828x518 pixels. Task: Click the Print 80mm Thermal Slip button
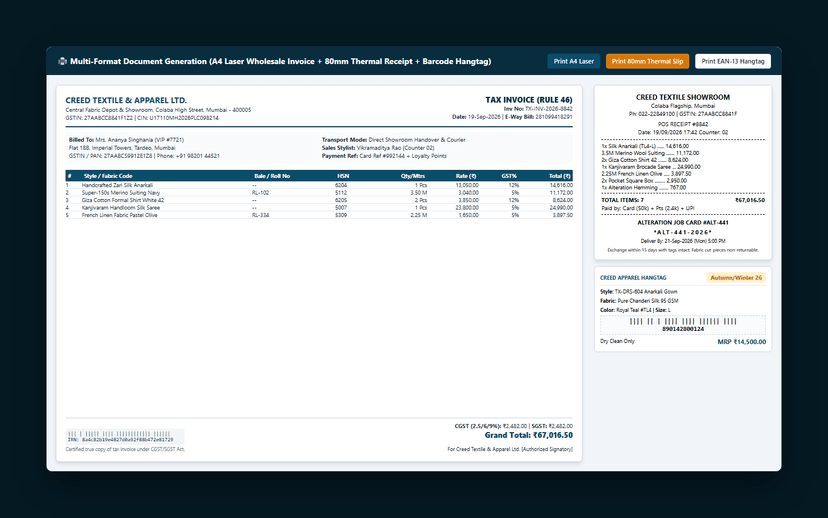point(647,61)
